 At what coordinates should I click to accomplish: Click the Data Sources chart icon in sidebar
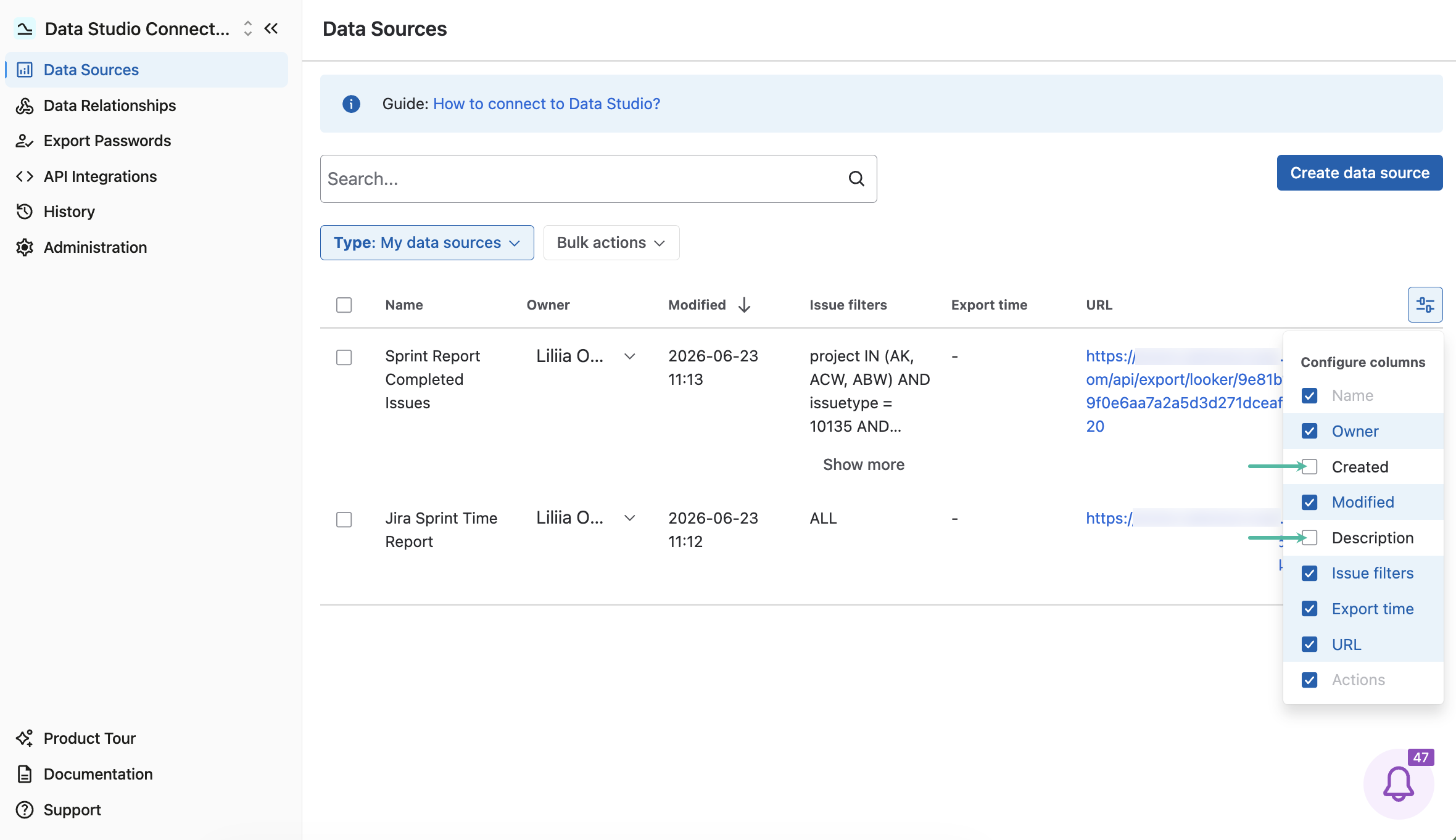click(25, 70)
